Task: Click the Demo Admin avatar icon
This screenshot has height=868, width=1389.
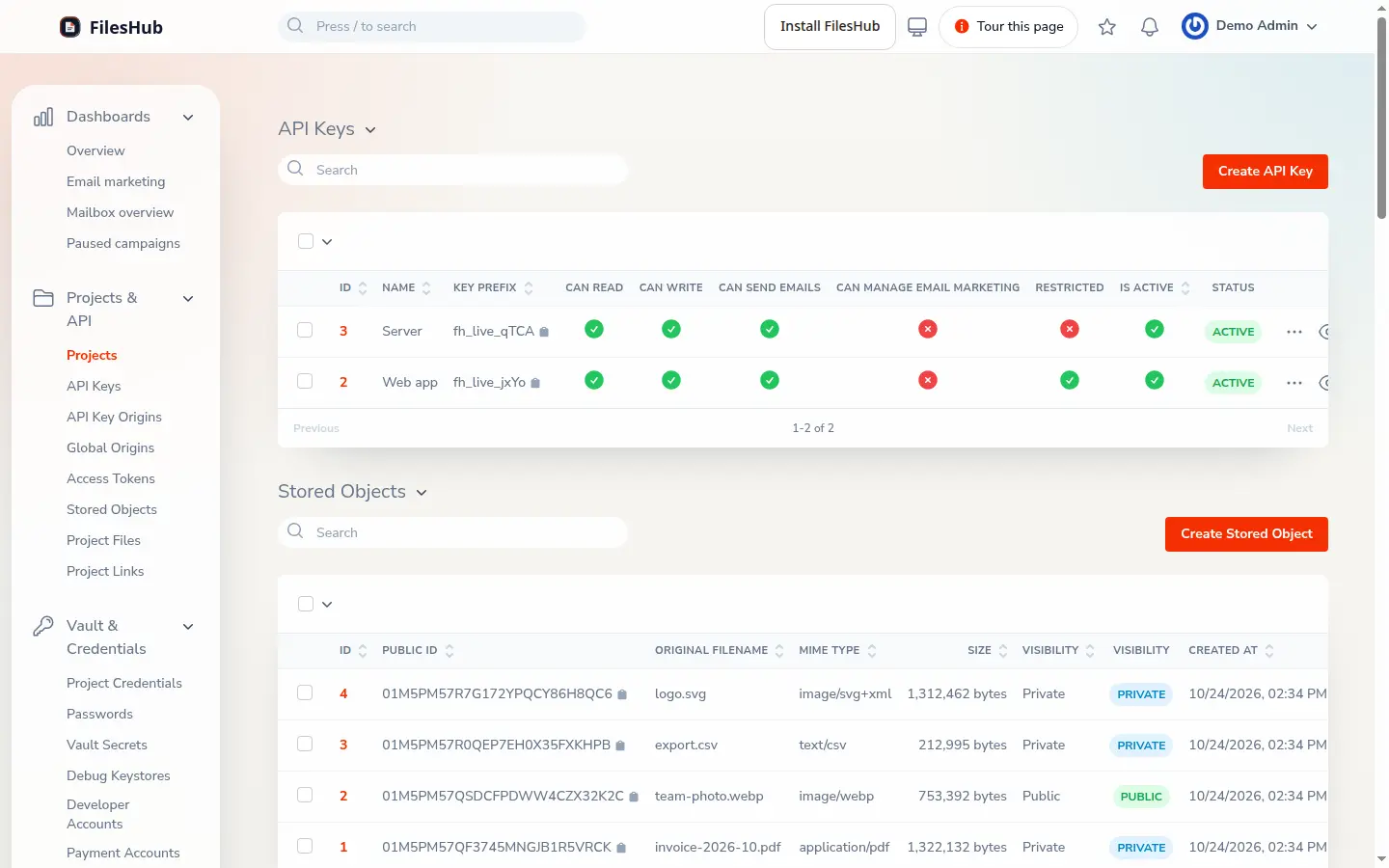Action: (x=1195, y=26)
